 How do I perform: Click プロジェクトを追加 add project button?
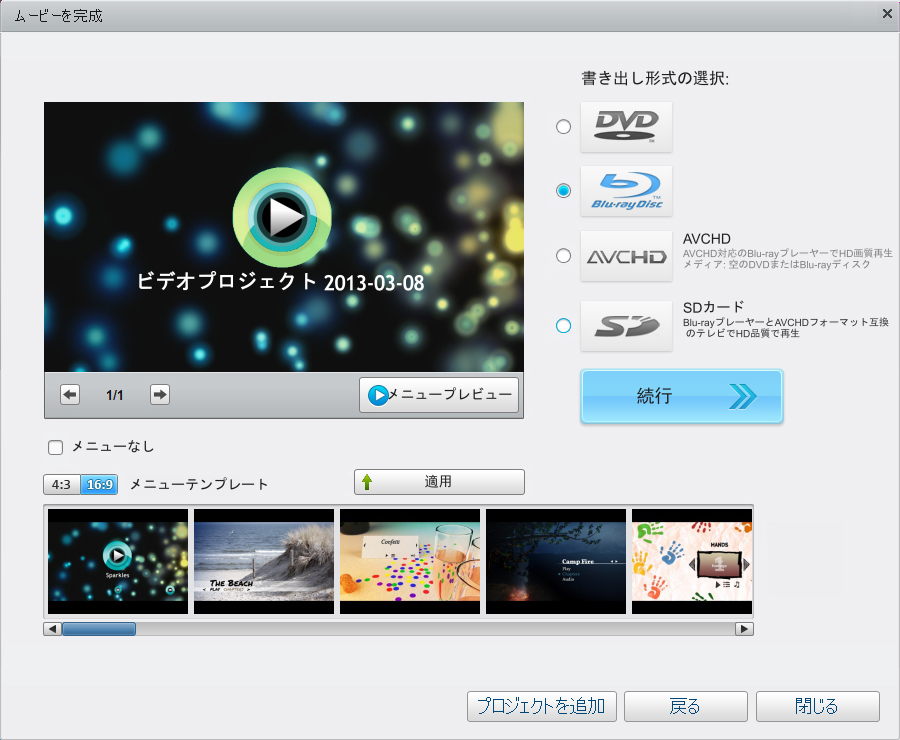click(x=541, y=706)
